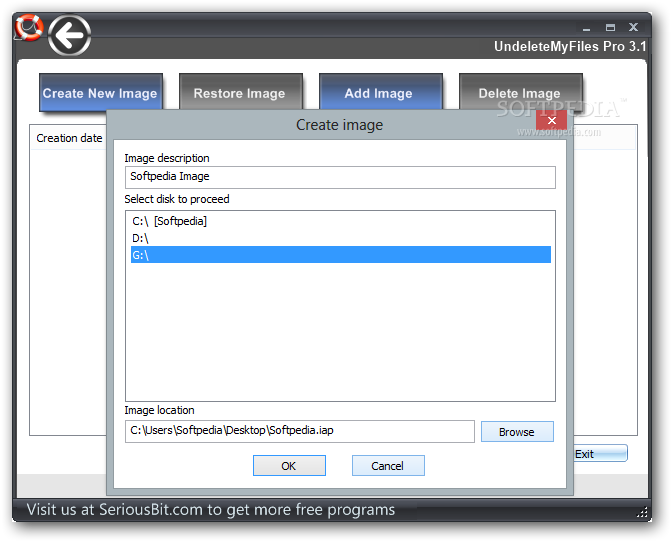Focus the Image description field

coord(340,177)
